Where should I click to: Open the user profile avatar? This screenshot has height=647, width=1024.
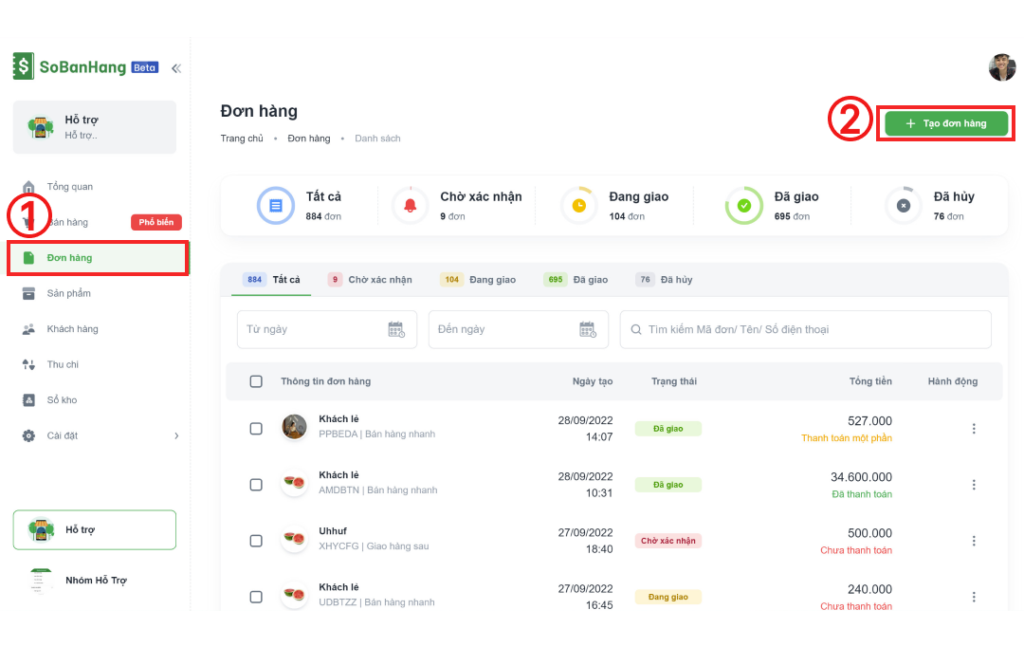[1001, 68]
